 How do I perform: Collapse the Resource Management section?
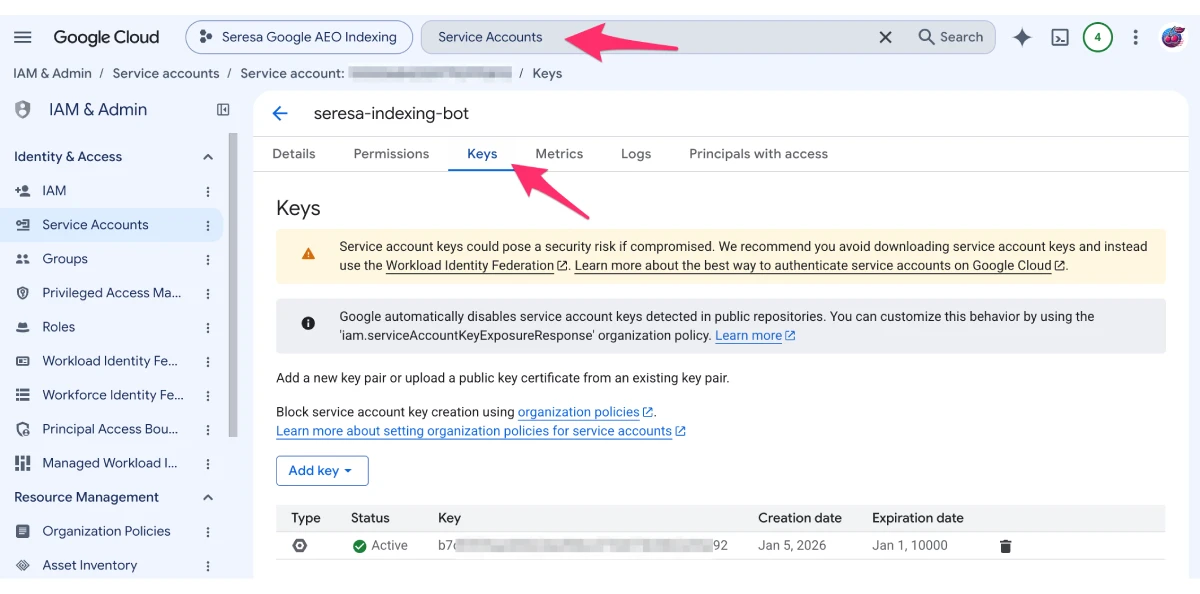pyautogui.click(x=208, y=497)
